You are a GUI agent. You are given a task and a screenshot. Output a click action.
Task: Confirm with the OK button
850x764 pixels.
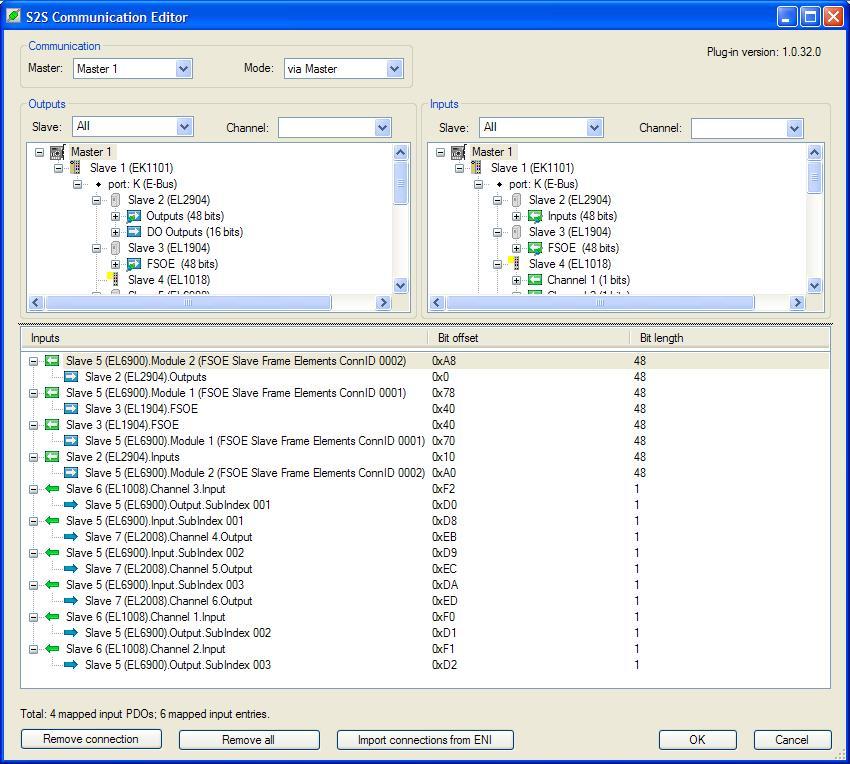(x=697, y=740)
